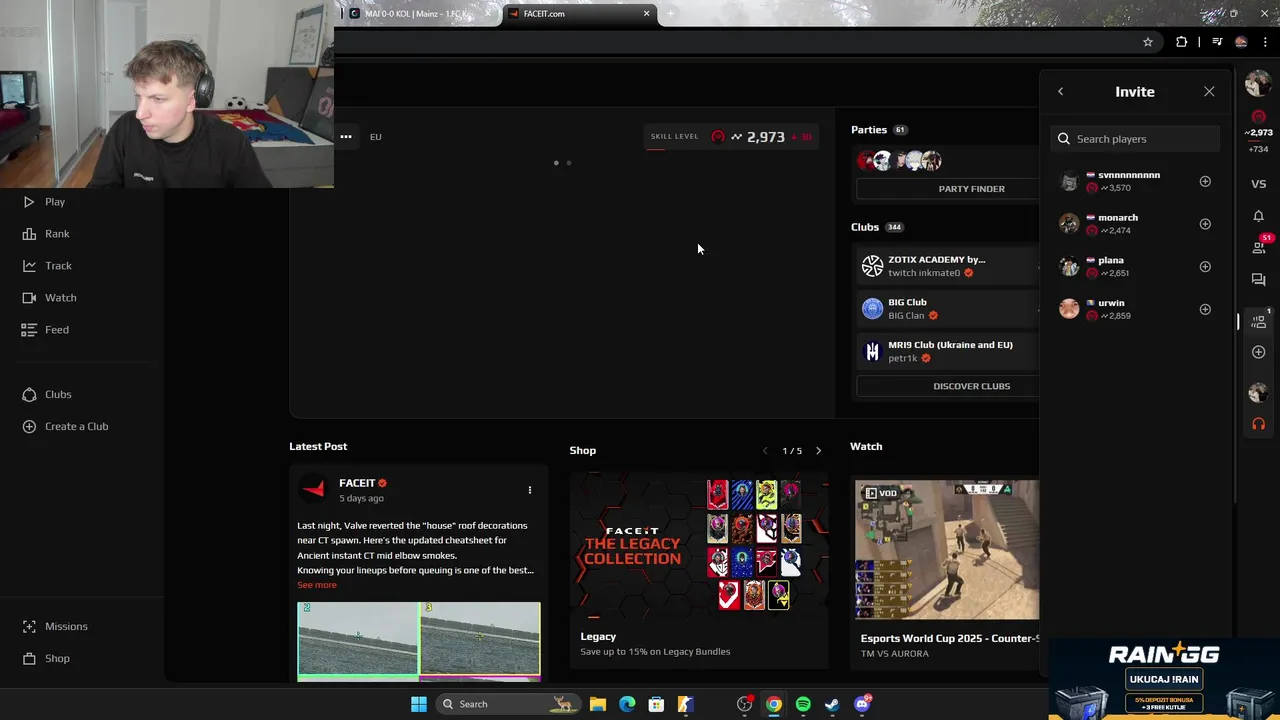
Task: Open urwin's avatar in invite list
Action: (x=1069, y=309)
